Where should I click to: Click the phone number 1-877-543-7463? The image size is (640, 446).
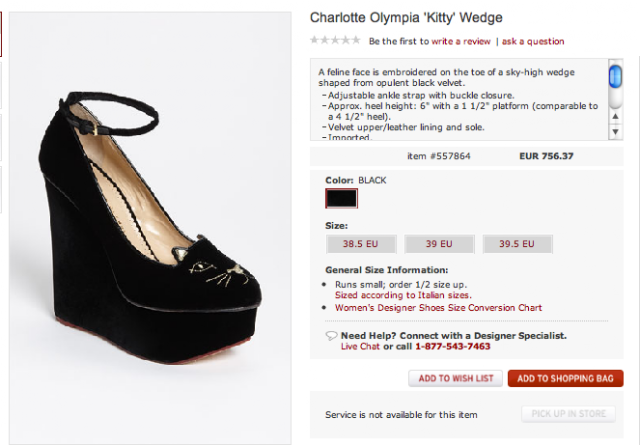click(453, 346)
